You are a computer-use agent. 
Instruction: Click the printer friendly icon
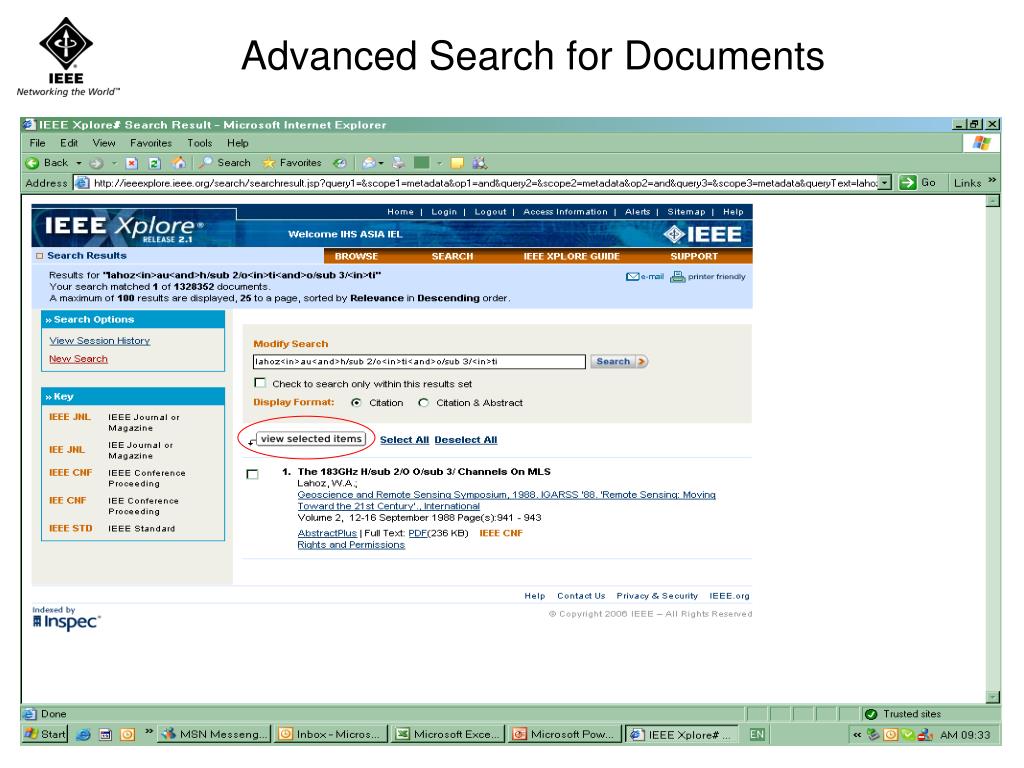[678, 277]
